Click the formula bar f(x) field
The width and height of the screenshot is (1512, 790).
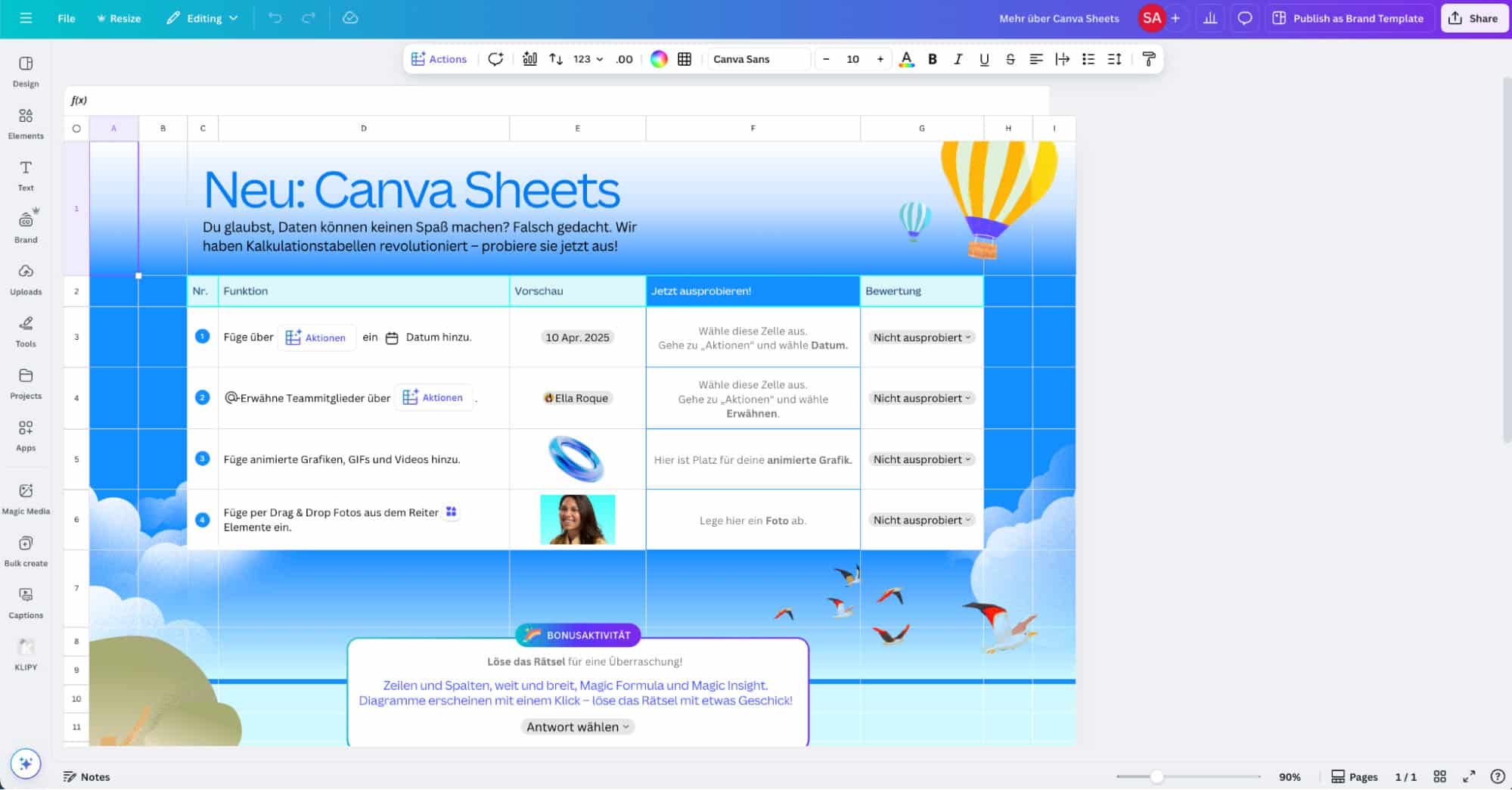click(557, 100)
